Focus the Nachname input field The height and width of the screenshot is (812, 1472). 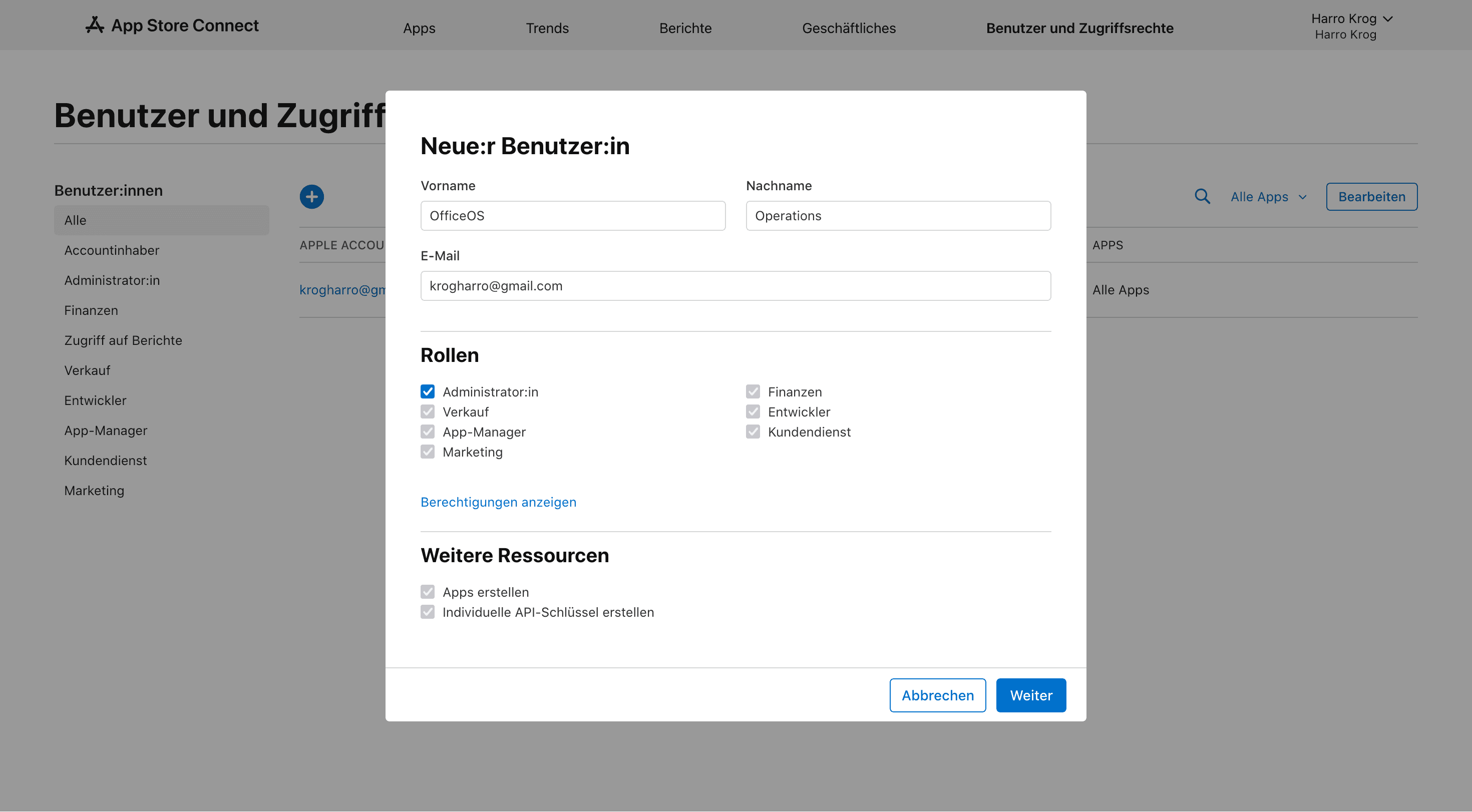[x=898, y=216]
